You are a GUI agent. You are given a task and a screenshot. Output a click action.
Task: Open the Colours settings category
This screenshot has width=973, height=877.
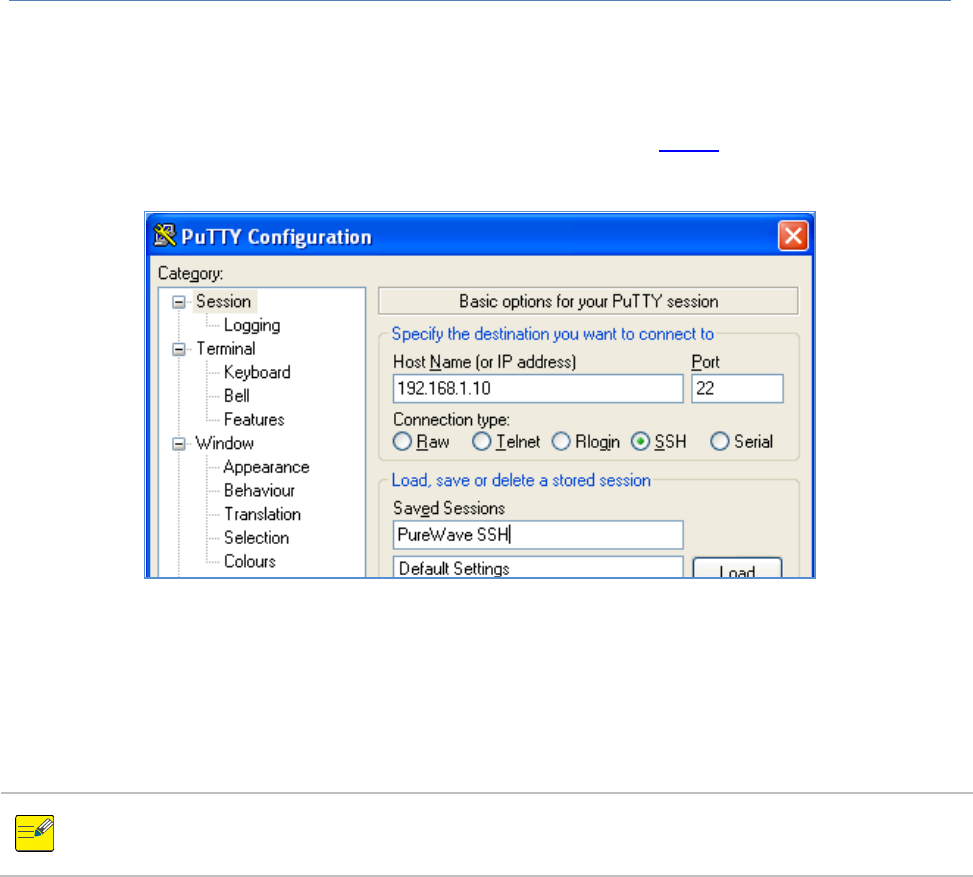(249, 561)
